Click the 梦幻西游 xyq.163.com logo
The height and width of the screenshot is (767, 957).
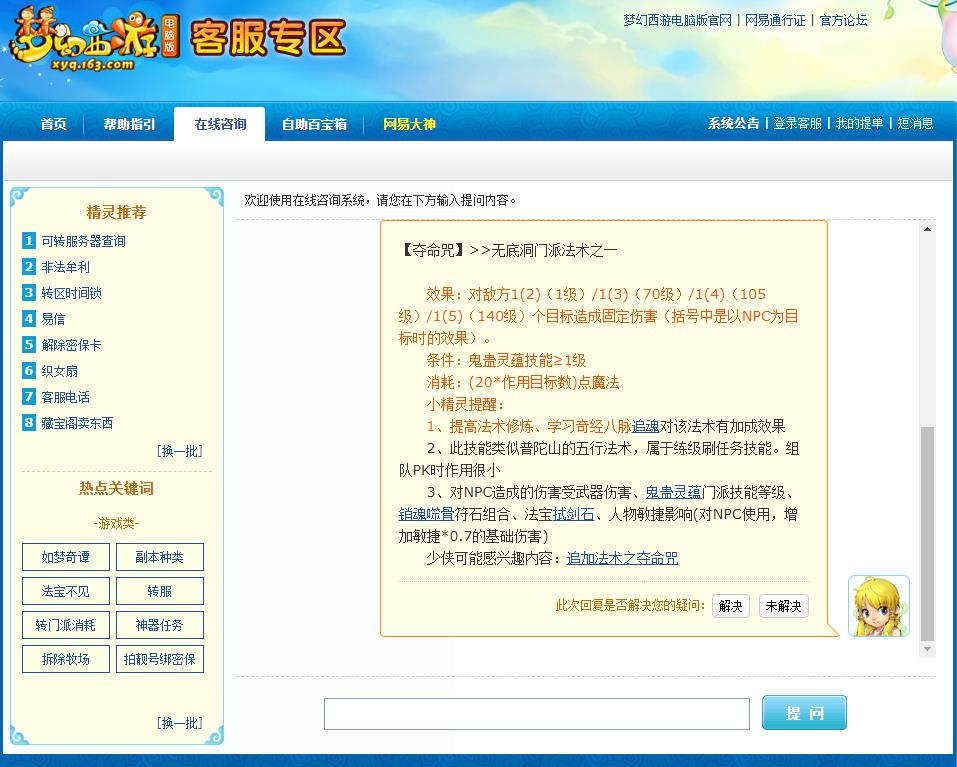tap(95, 38)
